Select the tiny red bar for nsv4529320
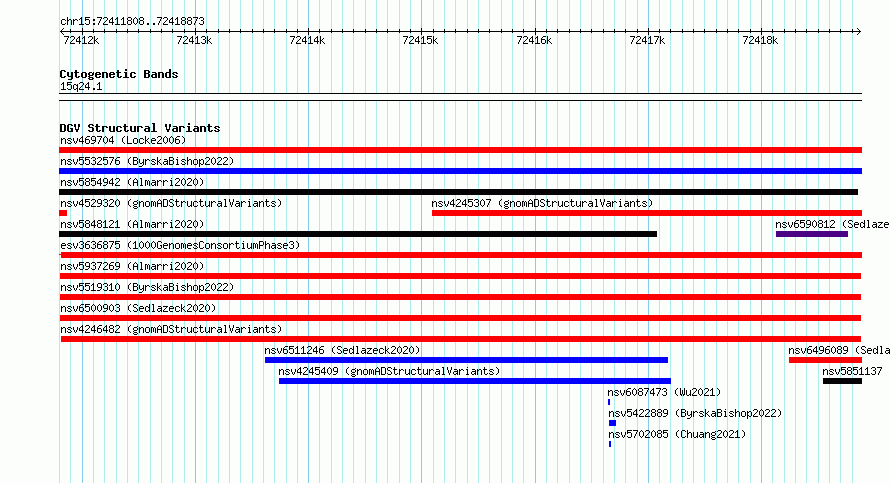Viewport: 890px width, 483px height. pyautogui.click(x=63, y=213)
